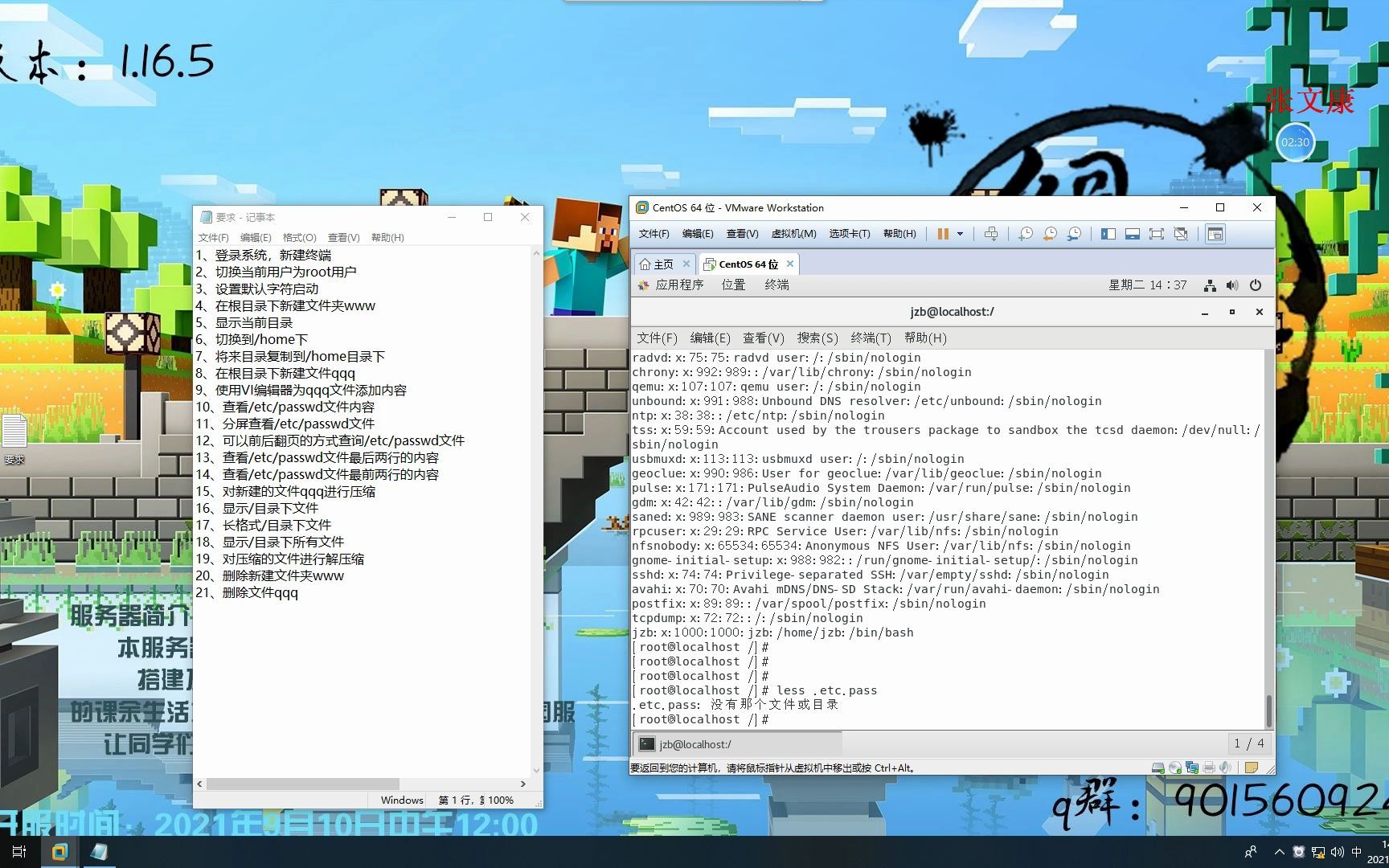
Task: Open Notepad 帮助(H) menu
Action: [387, 238]
